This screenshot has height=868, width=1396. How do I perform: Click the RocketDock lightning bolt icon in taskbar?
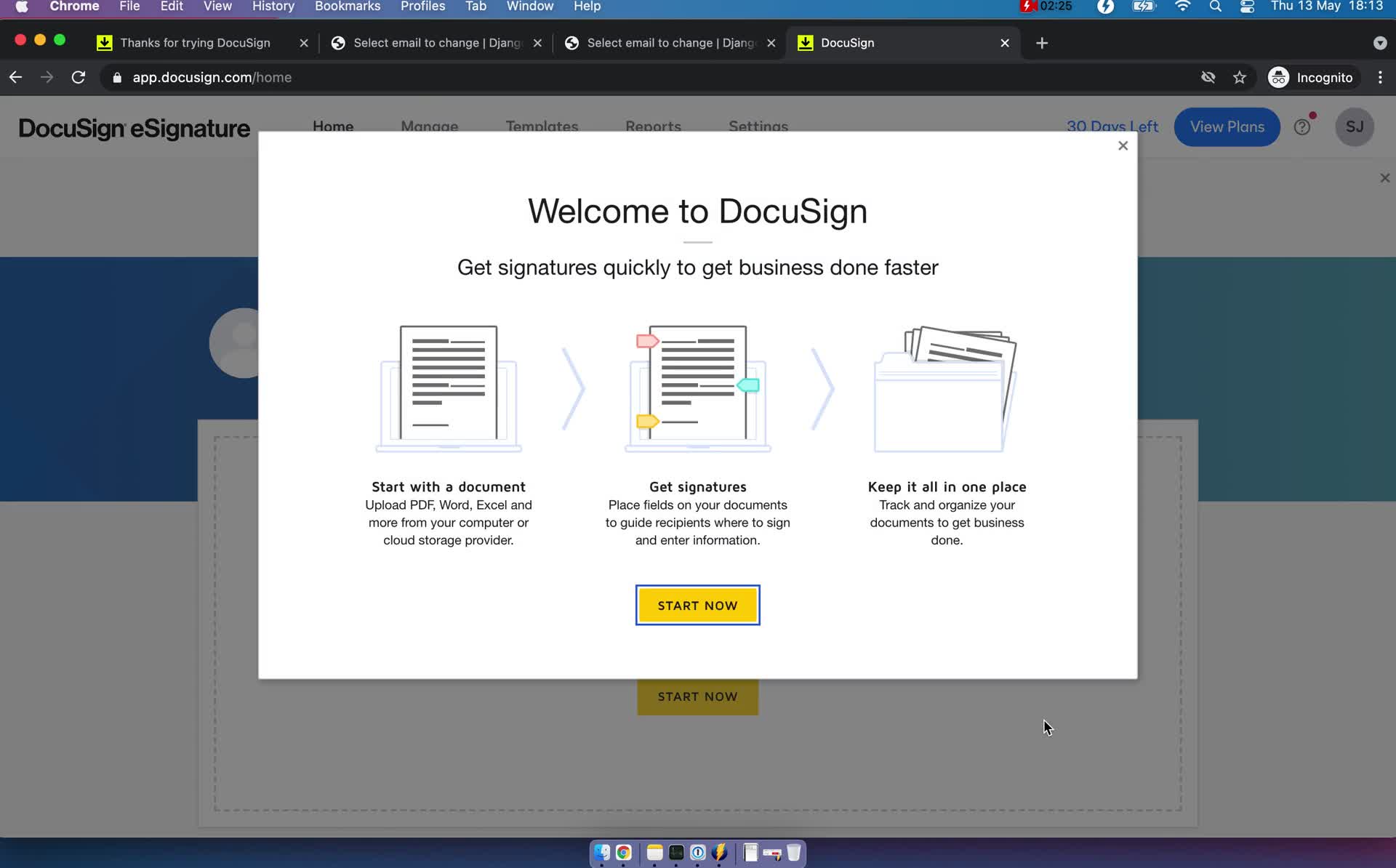tap(720, 852)
